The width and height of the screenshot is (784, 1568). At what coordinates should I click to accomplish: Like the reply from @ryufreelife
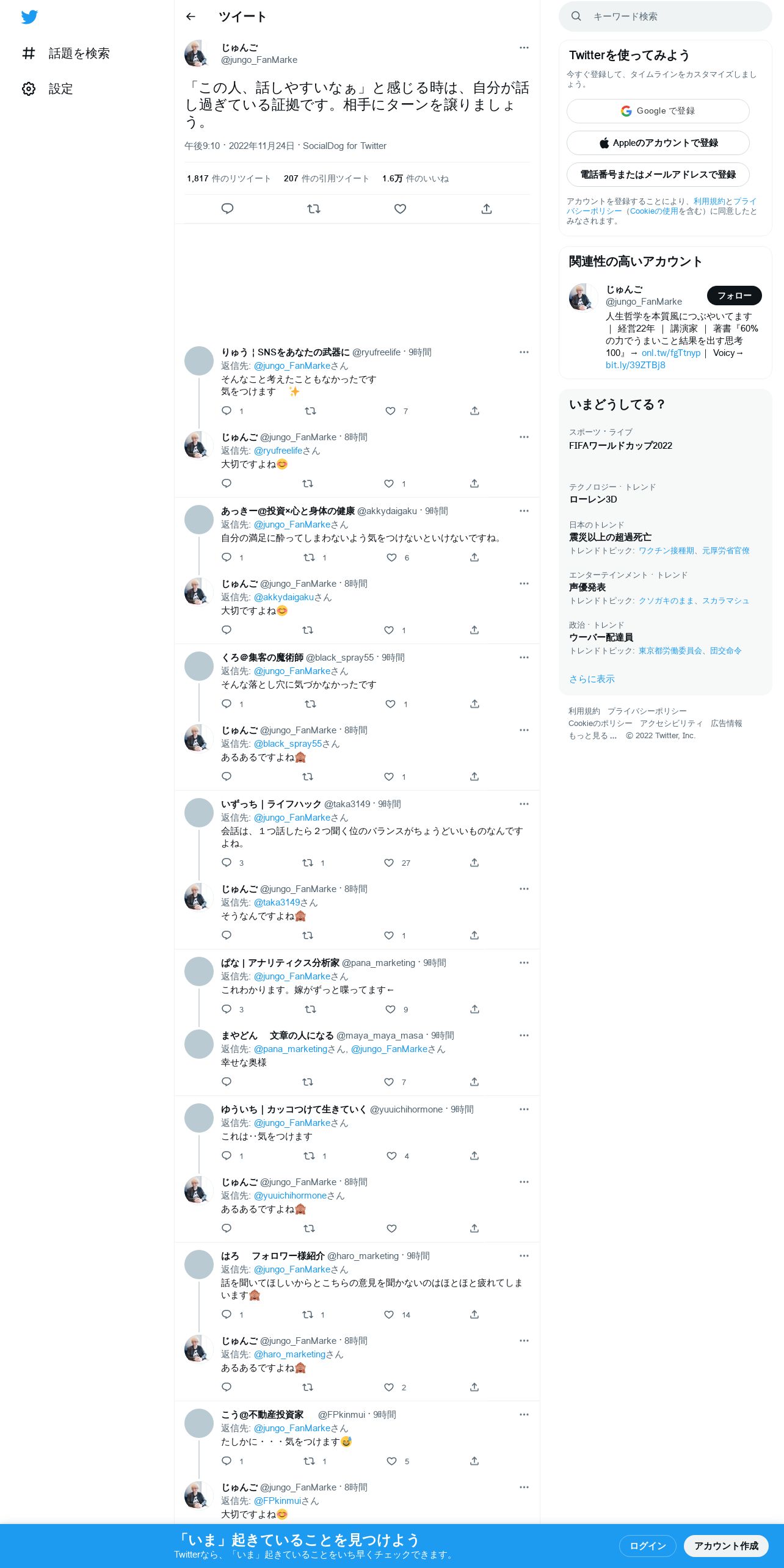point(391,411)
